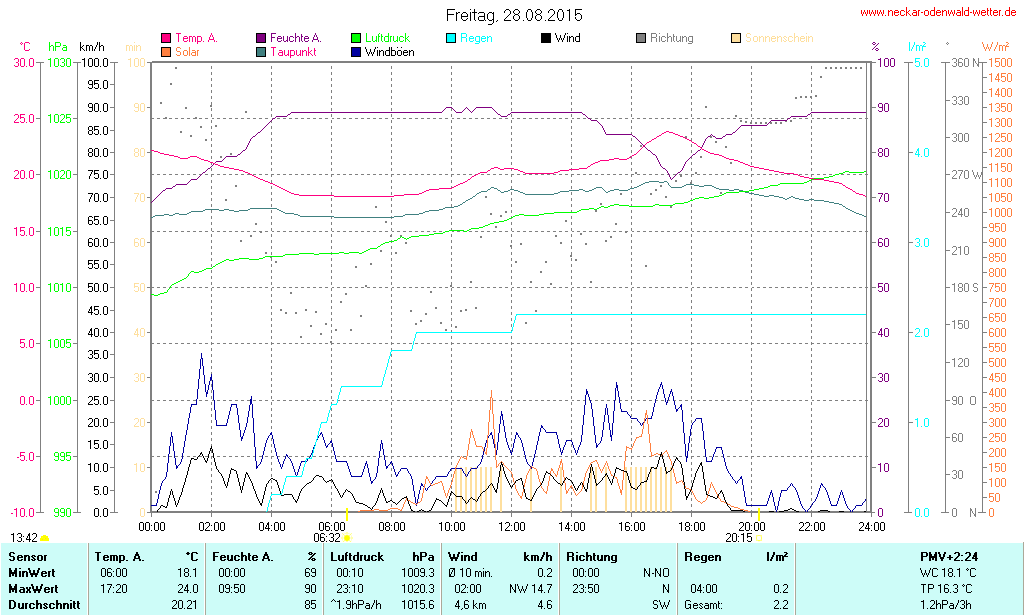Click the cyan Regen legend square
1024x615 pixels.
[451, 38]
